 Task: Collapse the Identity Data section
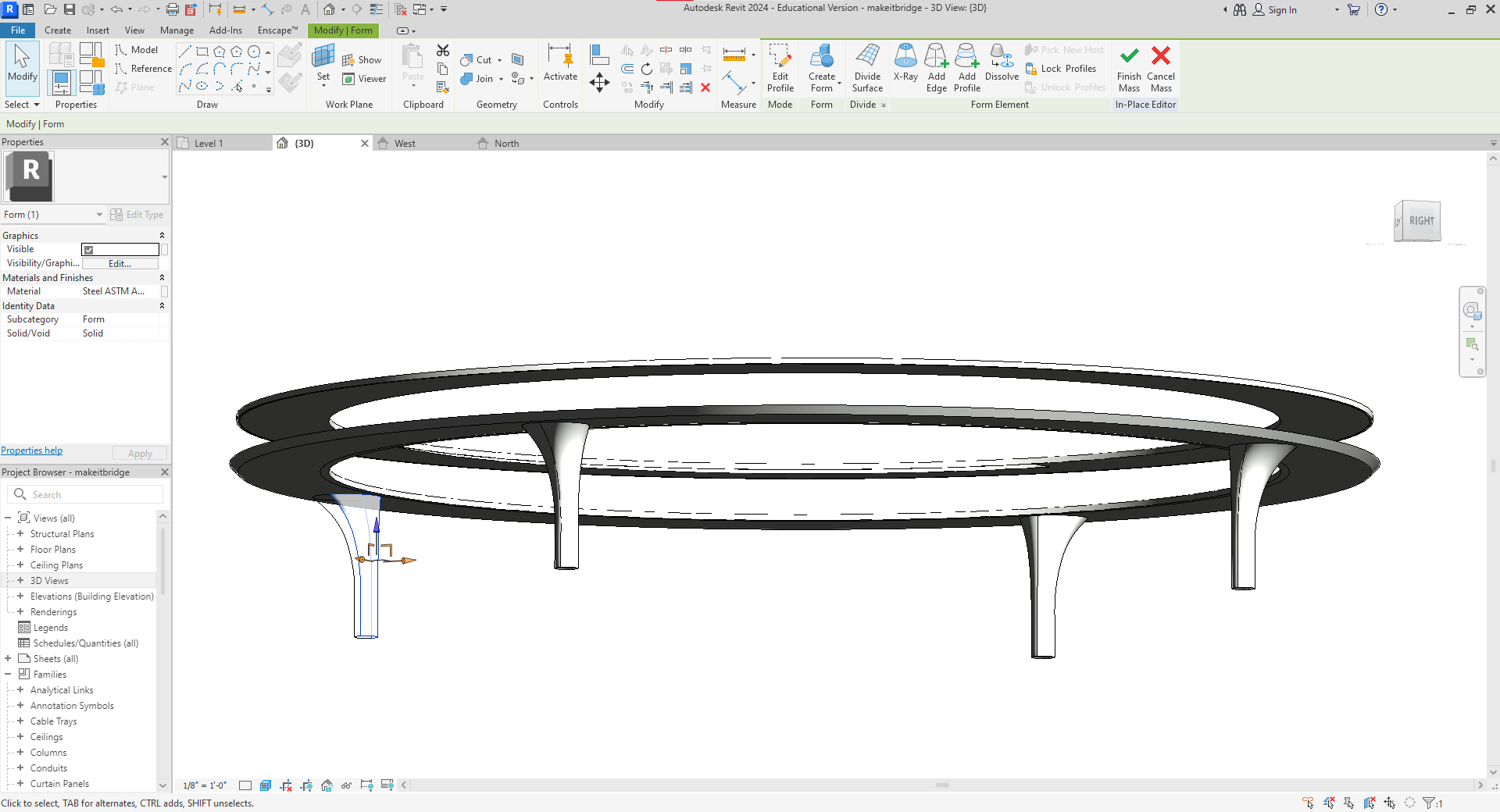[x=162, y=306]
